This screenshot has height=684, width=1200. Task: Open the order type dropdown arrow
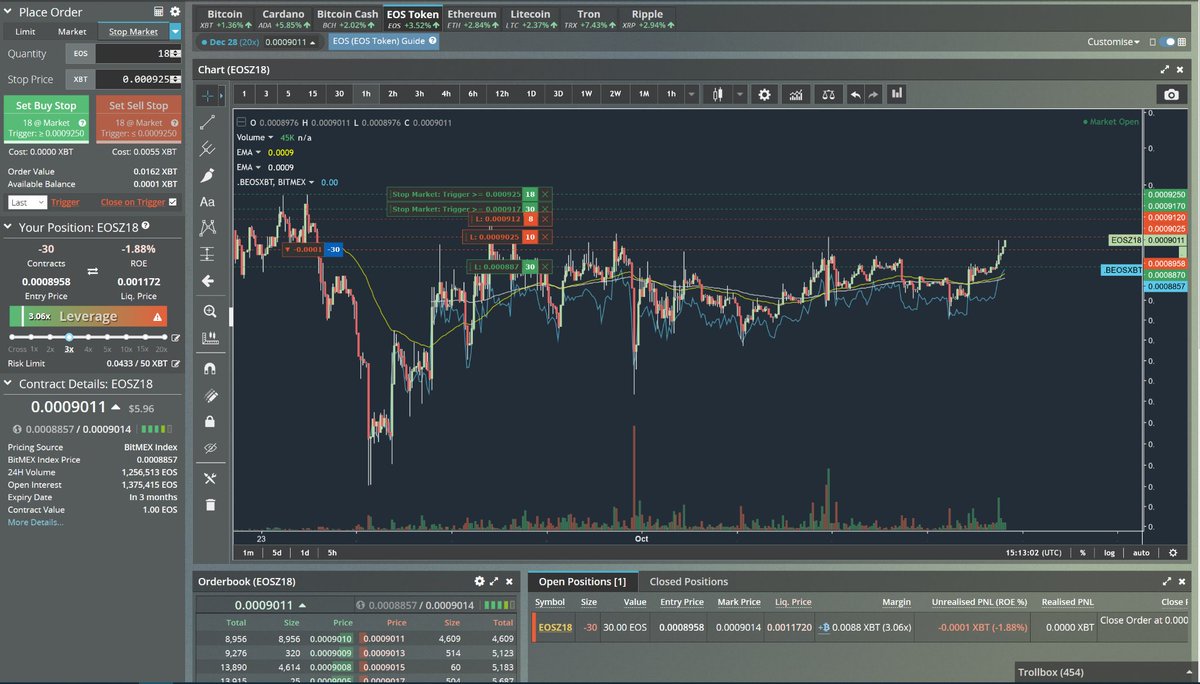click(x=176, y=32)
